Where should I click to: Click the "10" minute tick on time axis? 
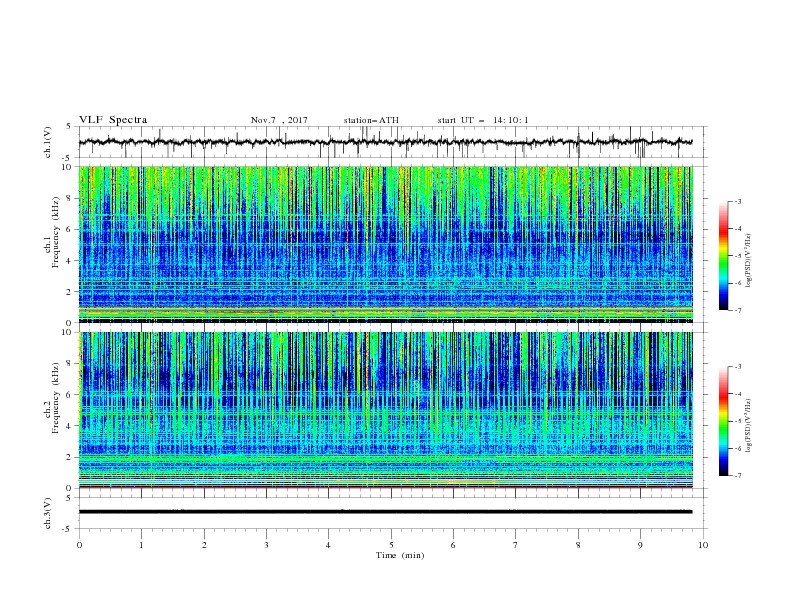[x=703, y=545]
